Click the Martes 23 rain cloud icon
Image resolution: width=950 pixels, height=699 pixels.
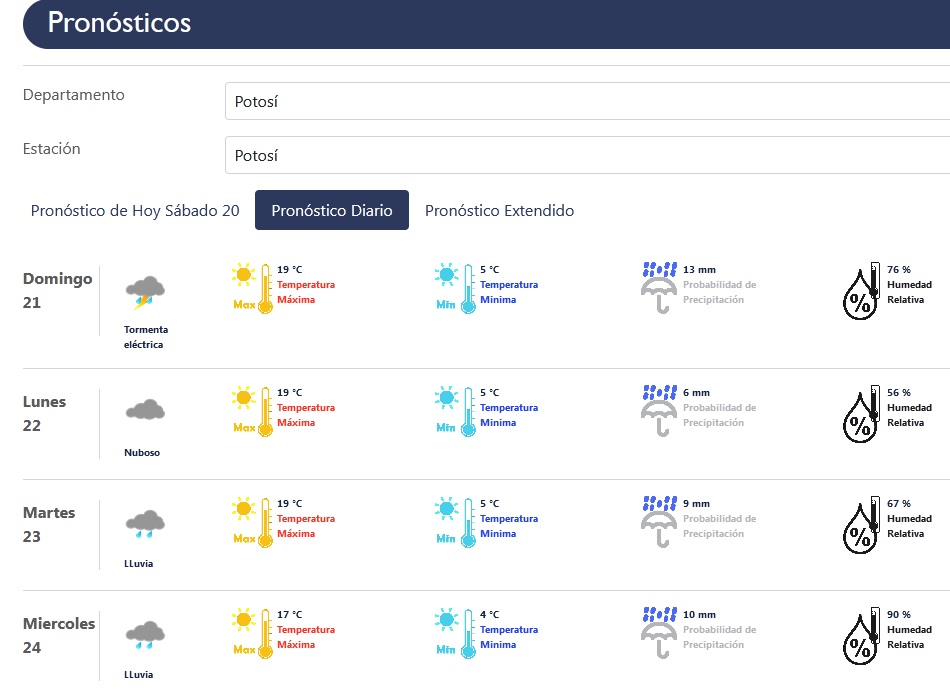coord(145,523)
